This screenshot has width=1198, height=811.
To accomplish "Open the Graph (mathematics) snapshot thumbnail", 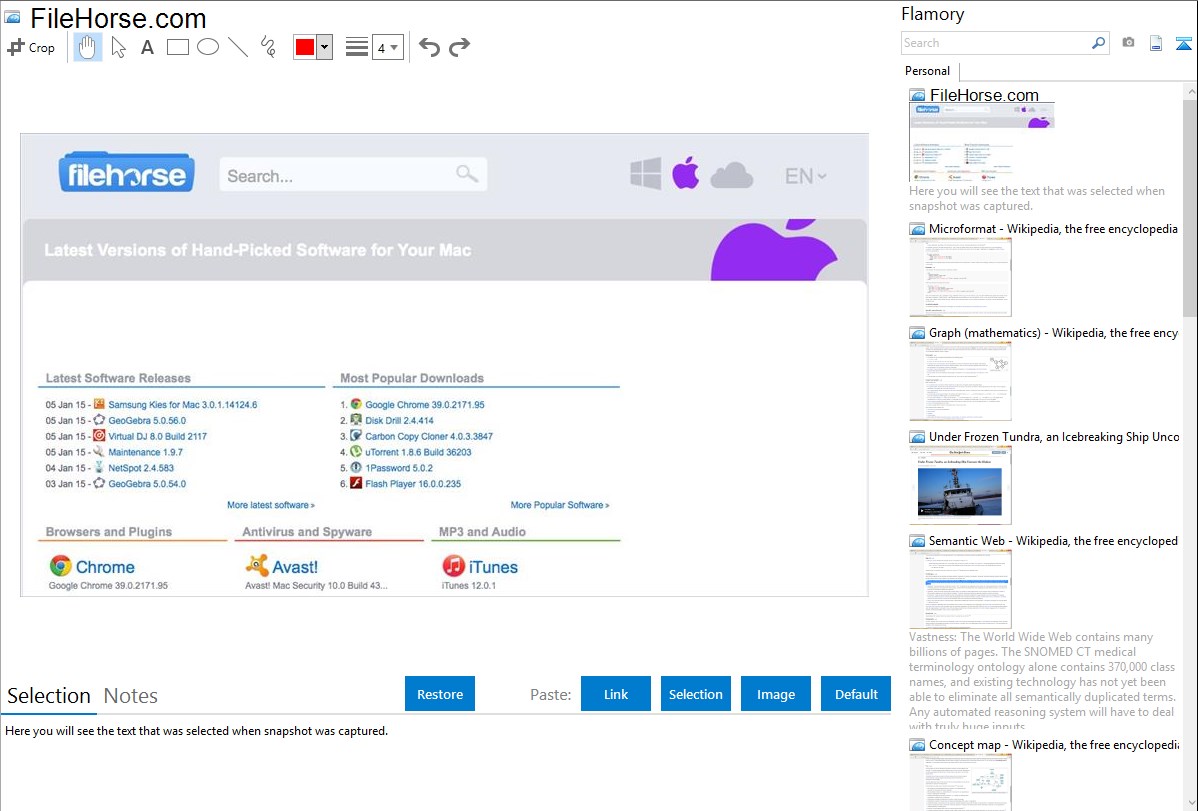I will (960, 381).
